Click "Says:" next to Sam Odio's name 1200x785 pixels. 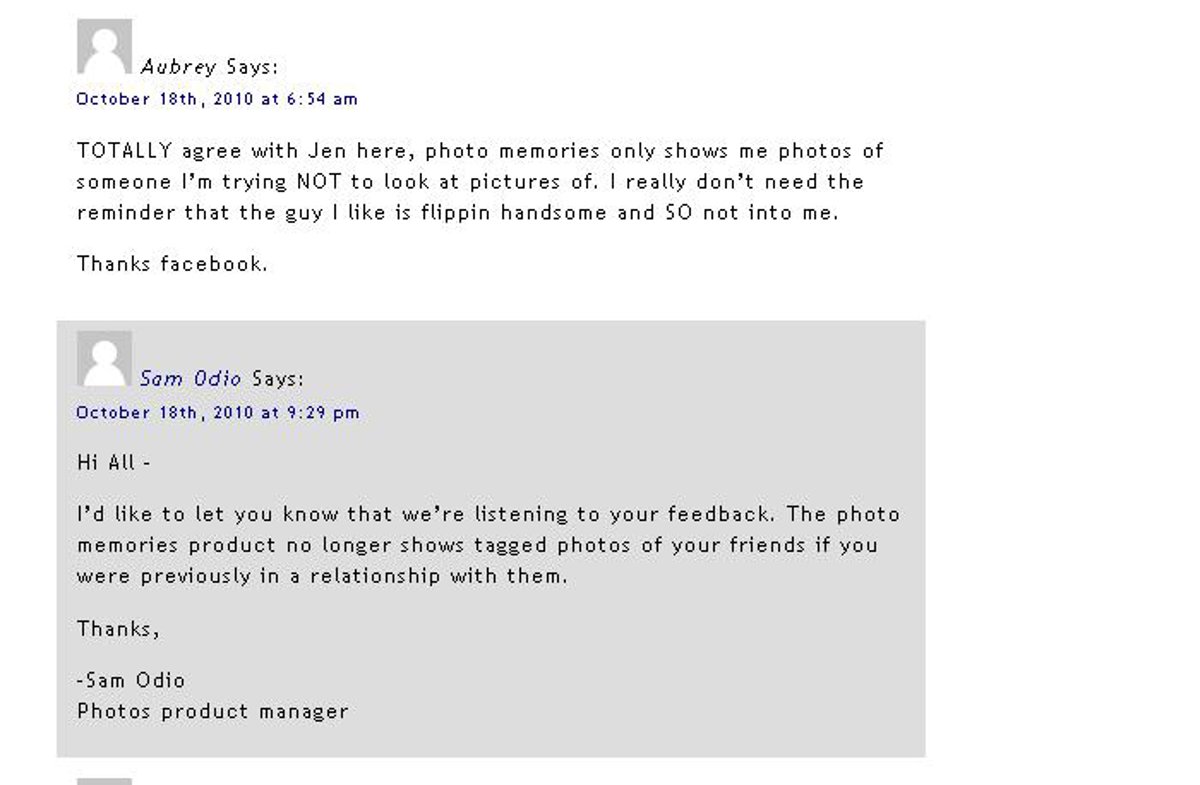click(x=277, y=379)
